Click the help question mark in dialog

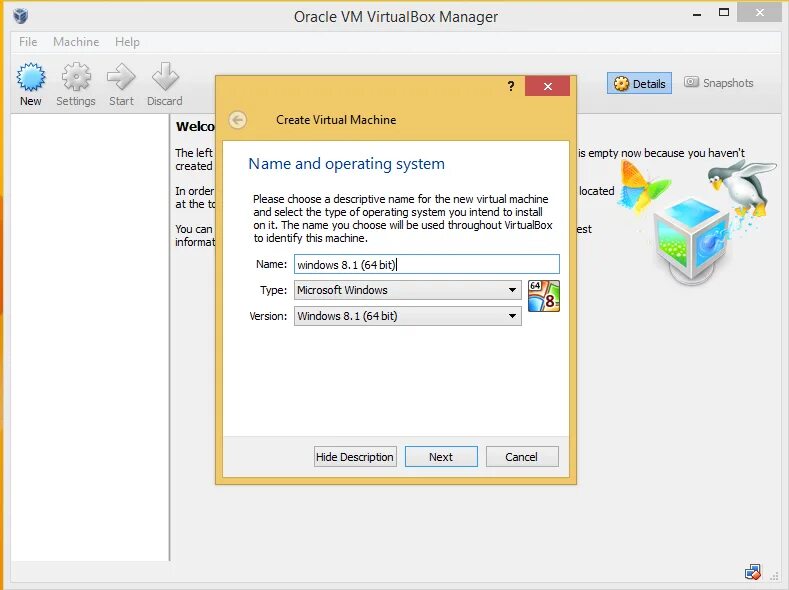(511, 86)
